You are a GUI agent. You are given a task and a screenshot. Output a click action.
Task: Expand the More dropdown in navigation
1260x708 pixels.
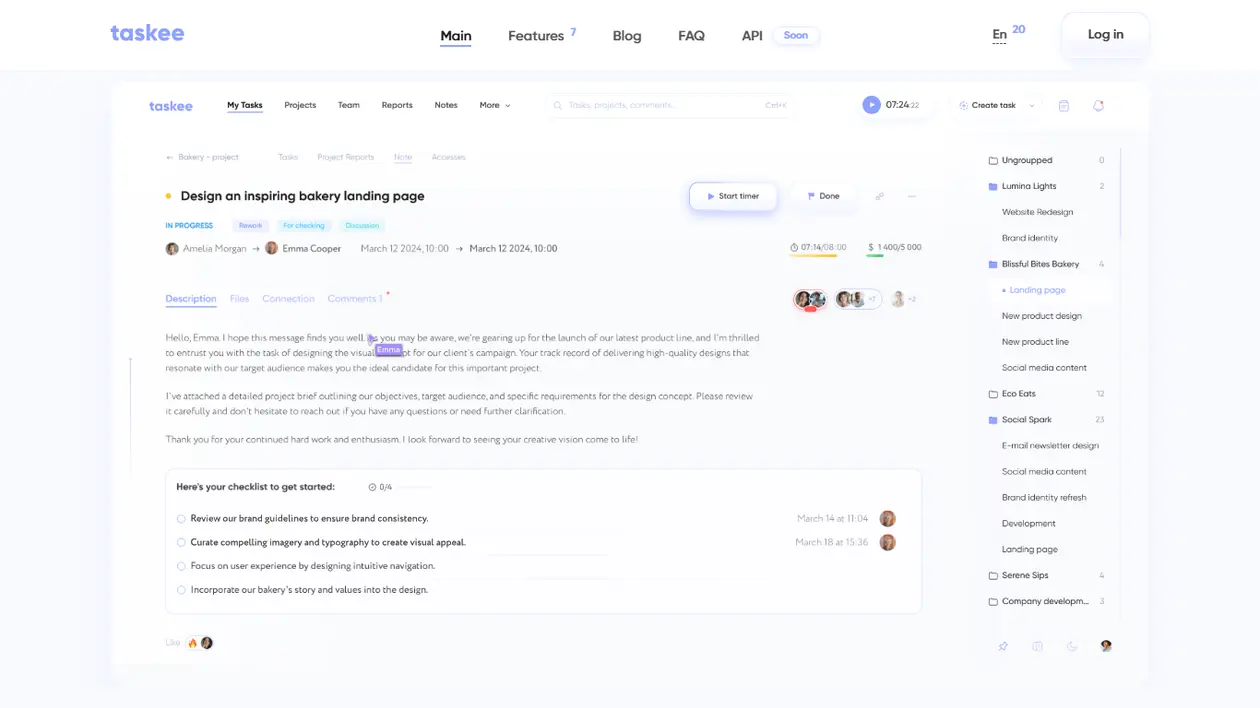[x=495, y=105]
